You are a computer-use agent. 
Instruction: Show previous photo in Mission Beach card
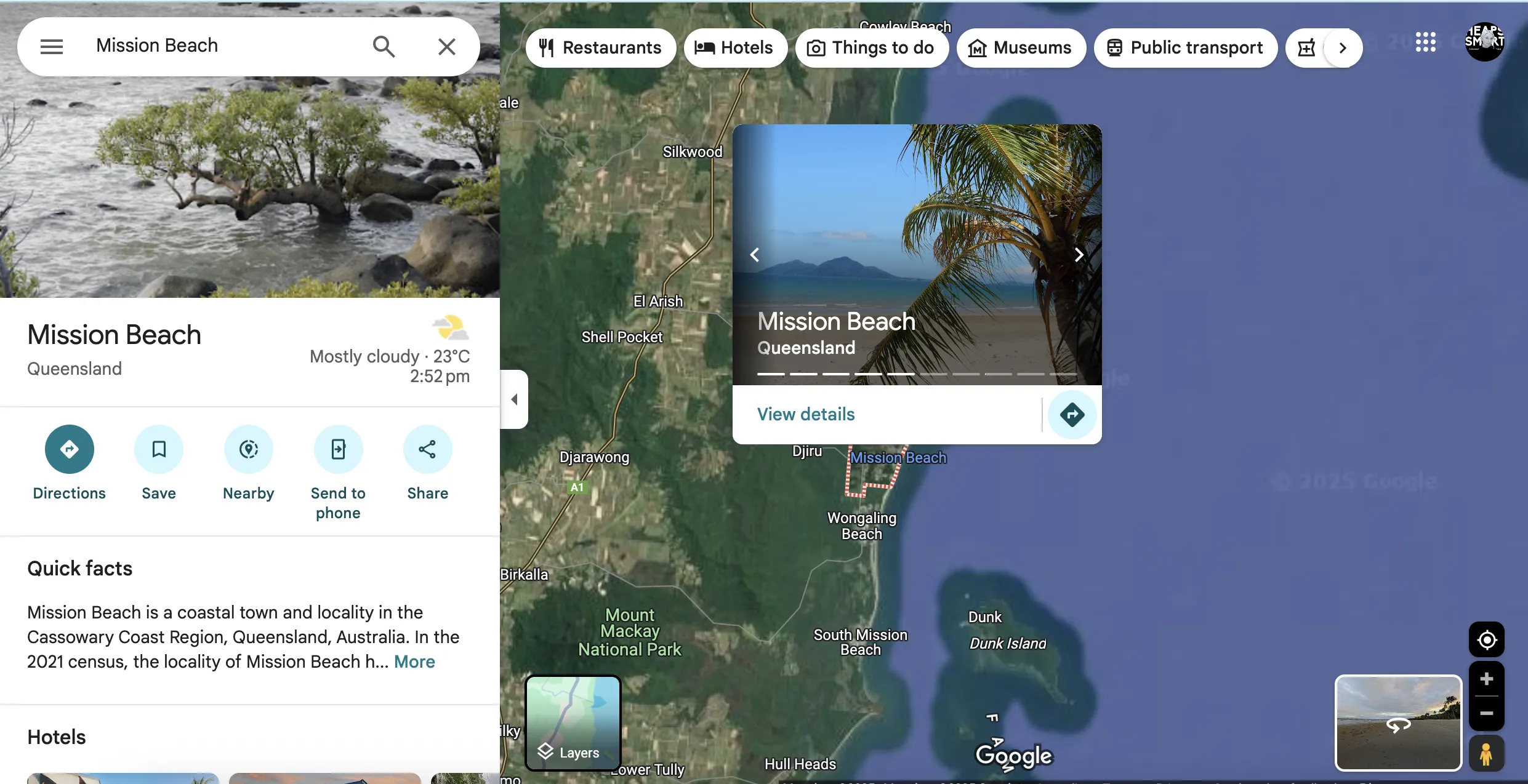coord(755,255)
